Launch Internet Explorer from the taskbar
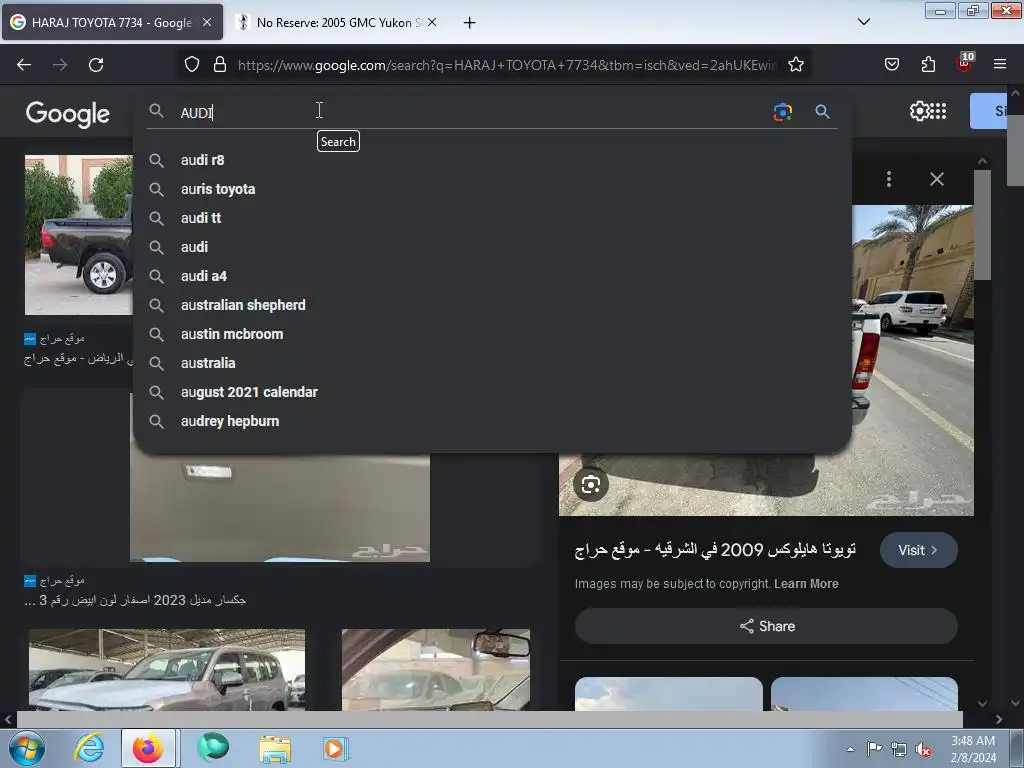This screenshot has height=768, width=1024. pos(88,748)
